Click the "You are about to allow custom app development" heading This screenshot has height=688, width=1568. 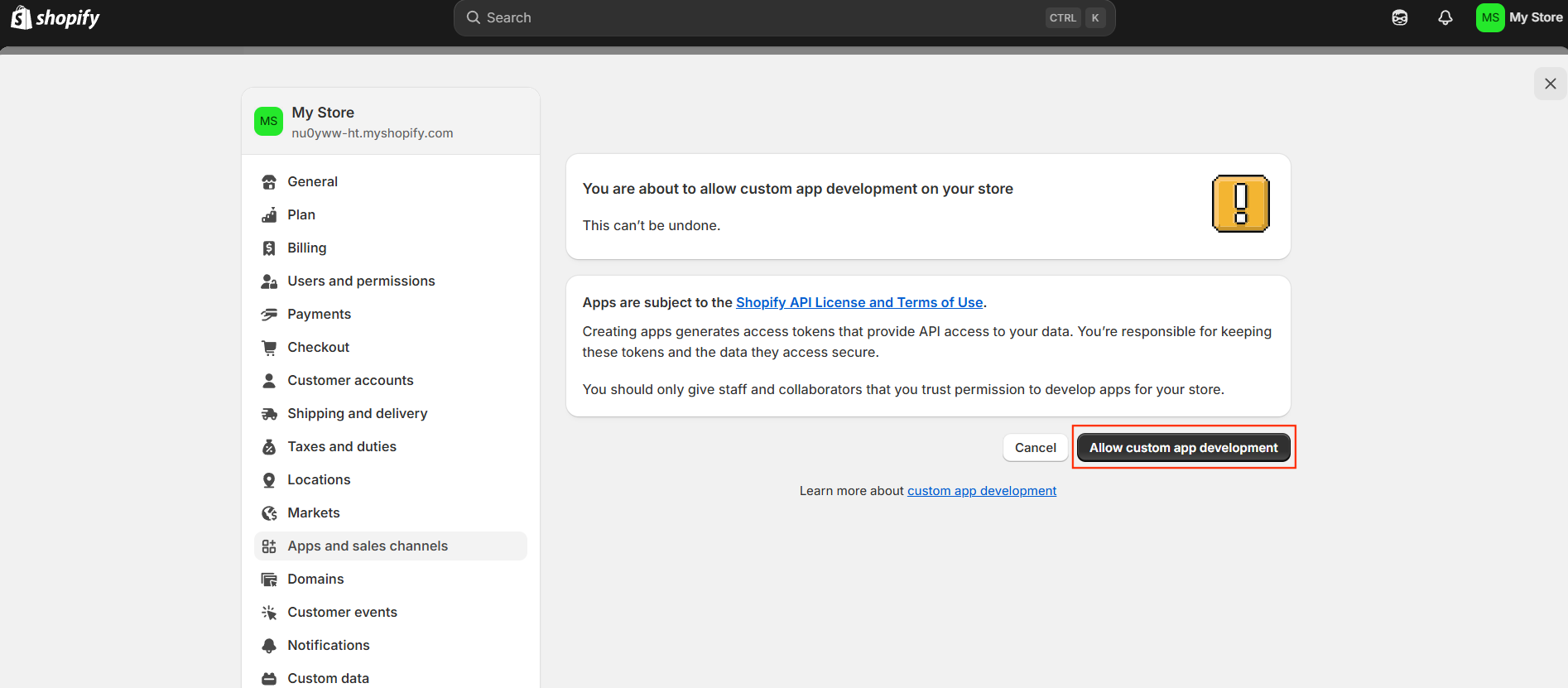(798, 189)
